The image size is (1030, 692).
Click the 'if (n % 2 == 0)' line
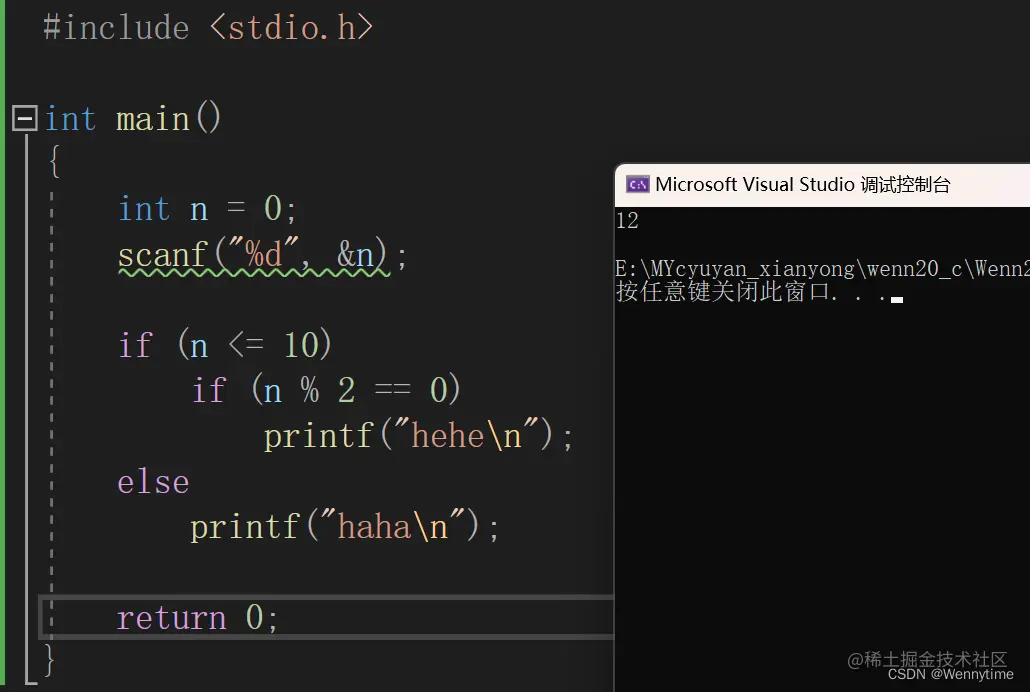326,390
